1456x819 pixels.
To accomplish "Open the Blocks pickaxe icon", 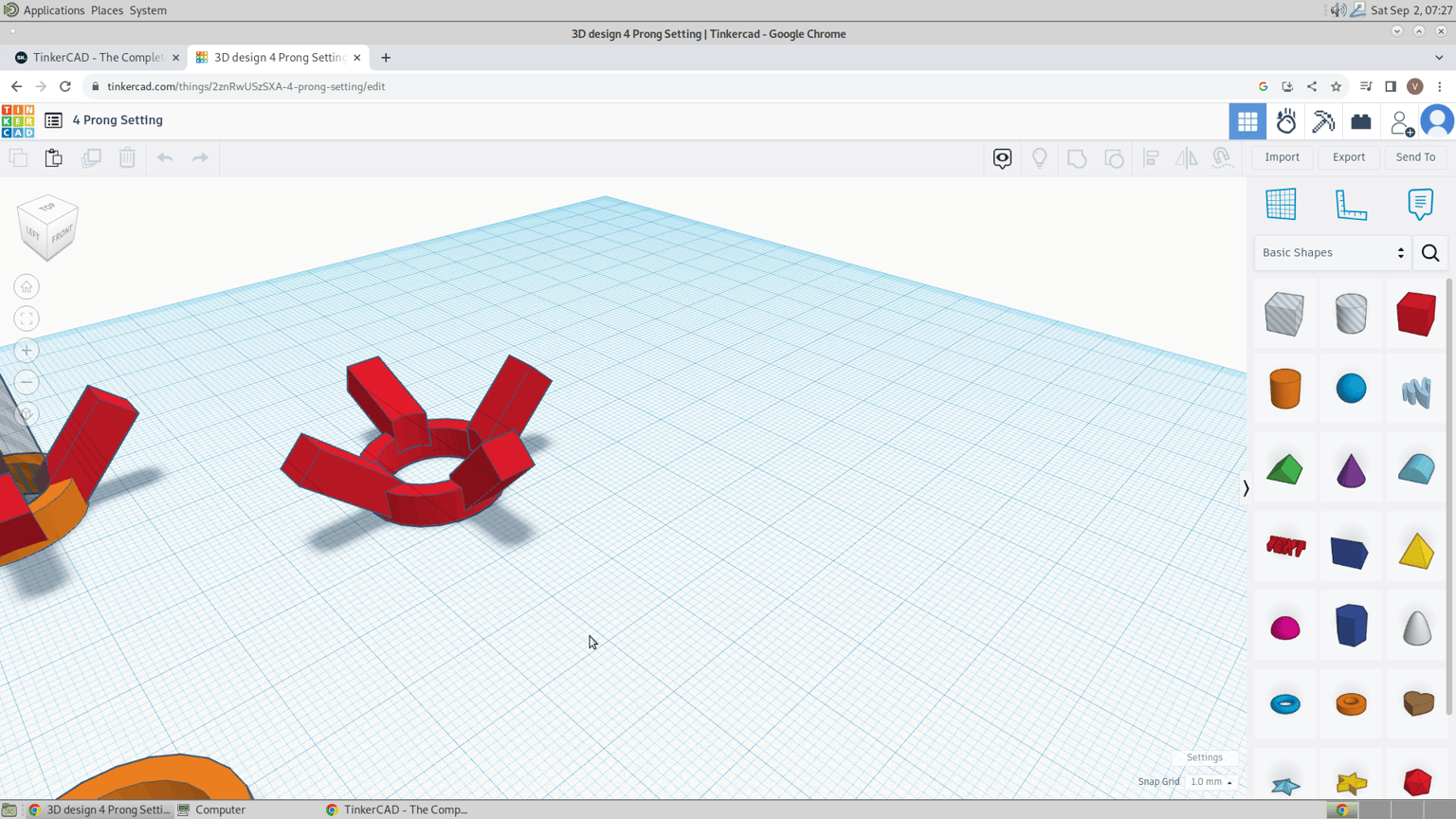I will click(1323, 121).
